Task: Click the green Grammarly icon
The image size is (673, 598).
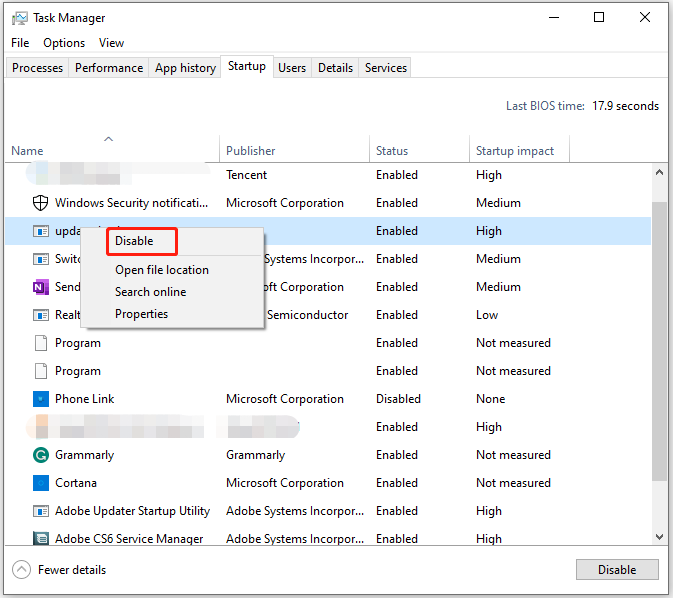Action: (x=41, y=455)
